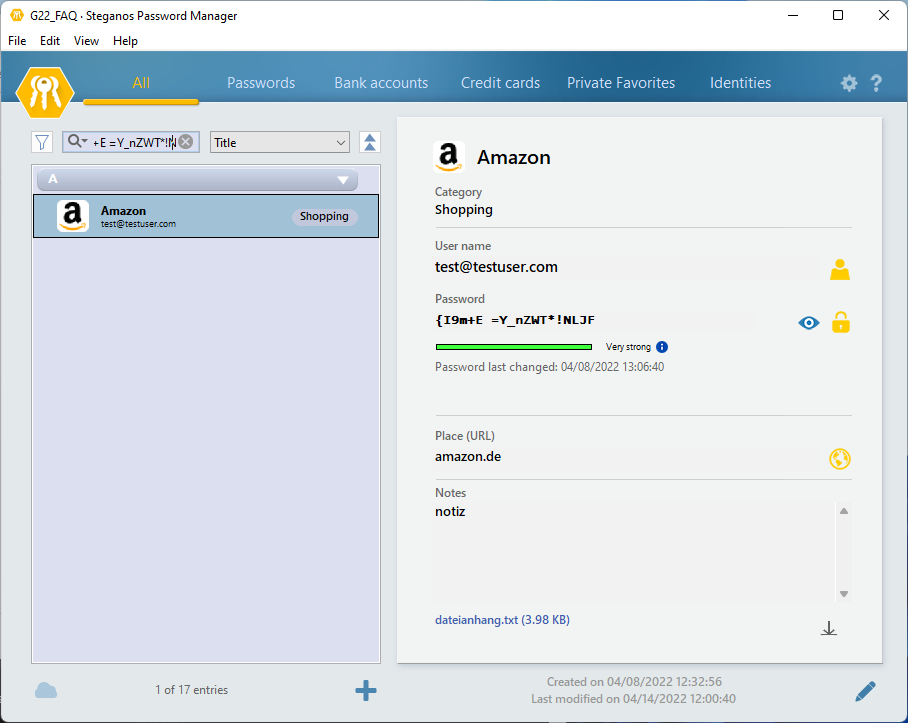Toggle sort order arrows button
This screenshot has width=908, height=723.
coord(370,142)
